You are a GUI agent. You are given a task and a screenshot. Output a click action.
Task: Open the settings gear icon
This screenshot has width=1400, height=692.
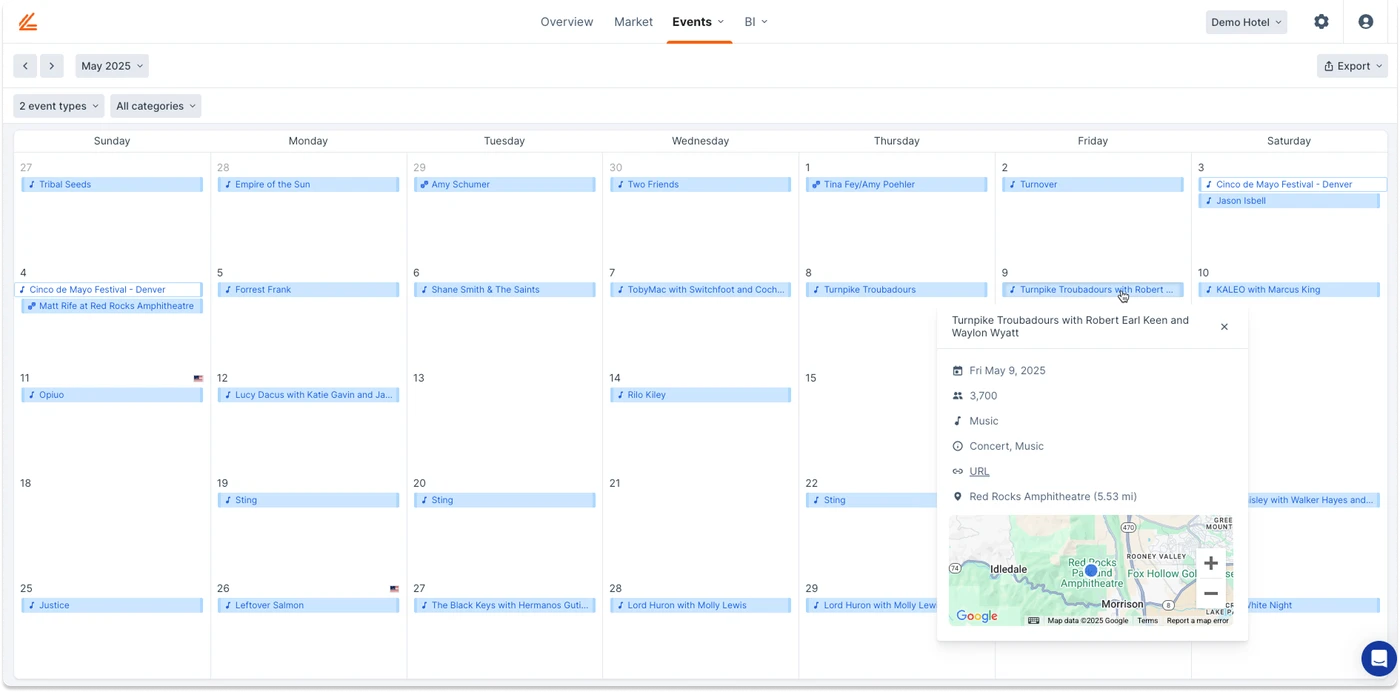[x=1321, y=21]
